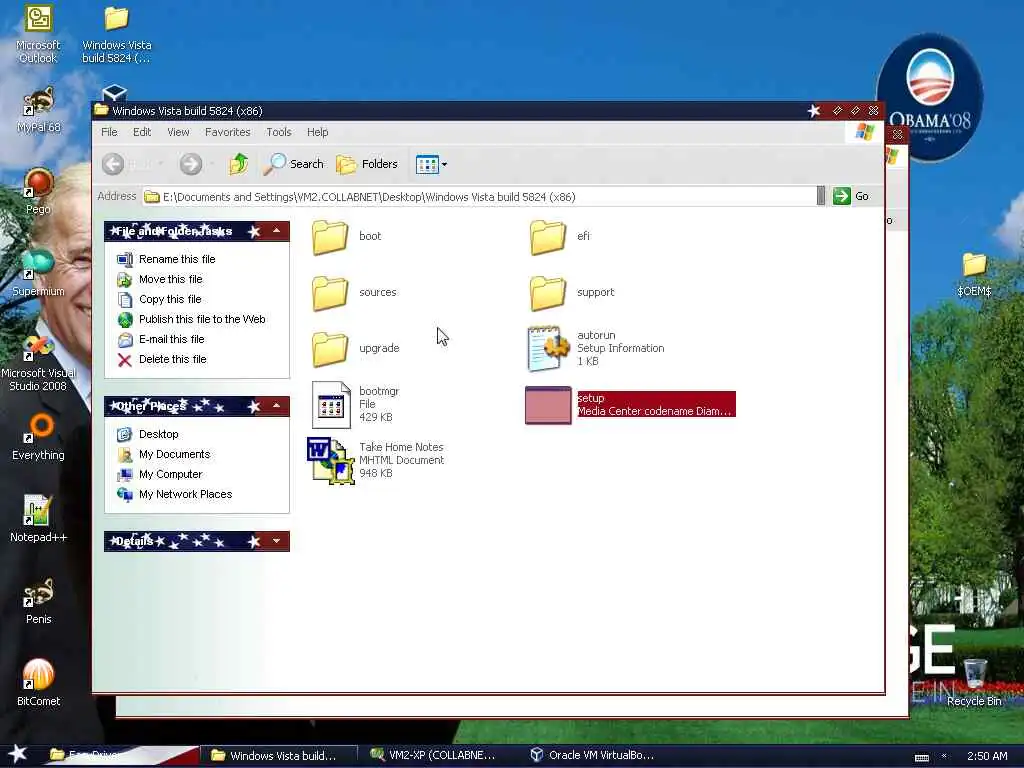This screenshot has width=1024, height=768.
Task: Select Microsoft Outlook desktop icon
Action: click(x=38, y=35)
